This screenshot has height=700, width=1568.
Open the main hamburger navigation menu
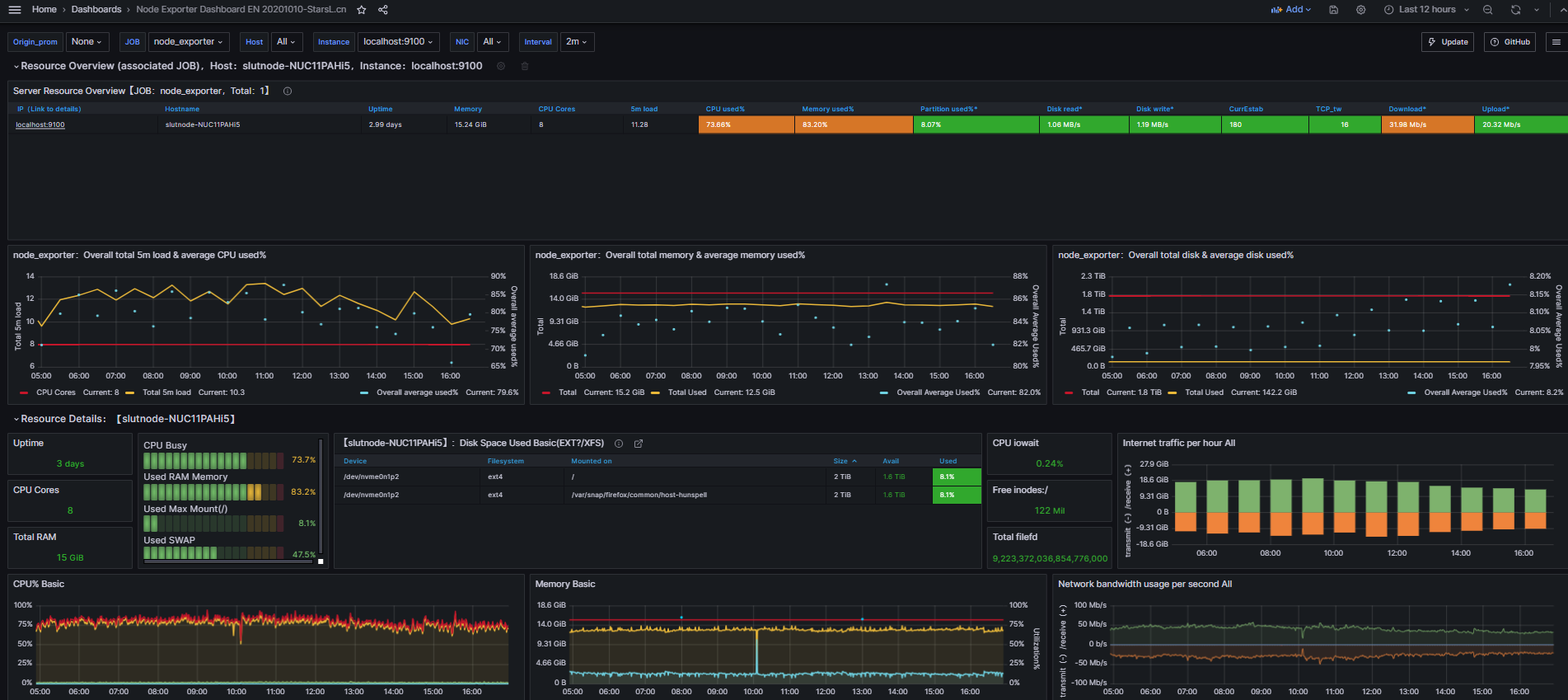pos(15,10)
